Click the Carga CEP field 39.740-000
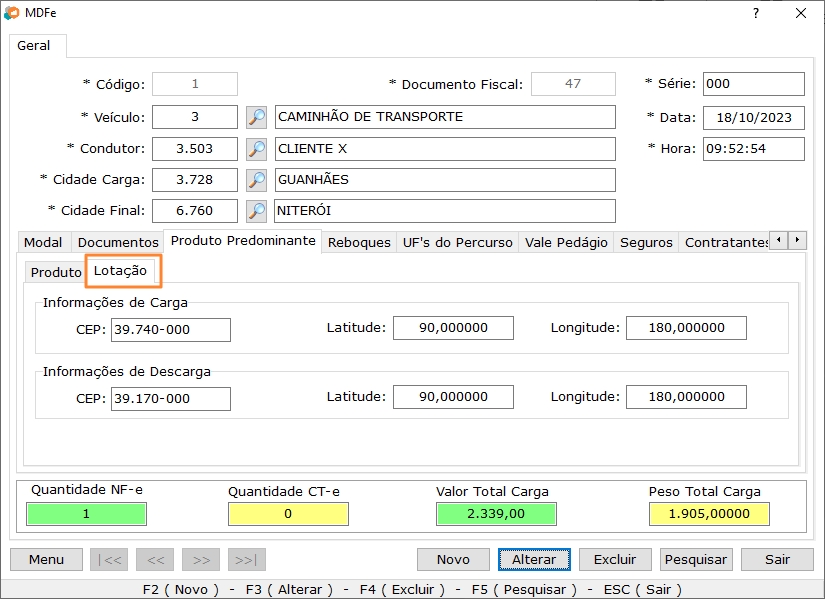This screenshot has width=825, height=599. pyautogui.click(x=170, y=330)
